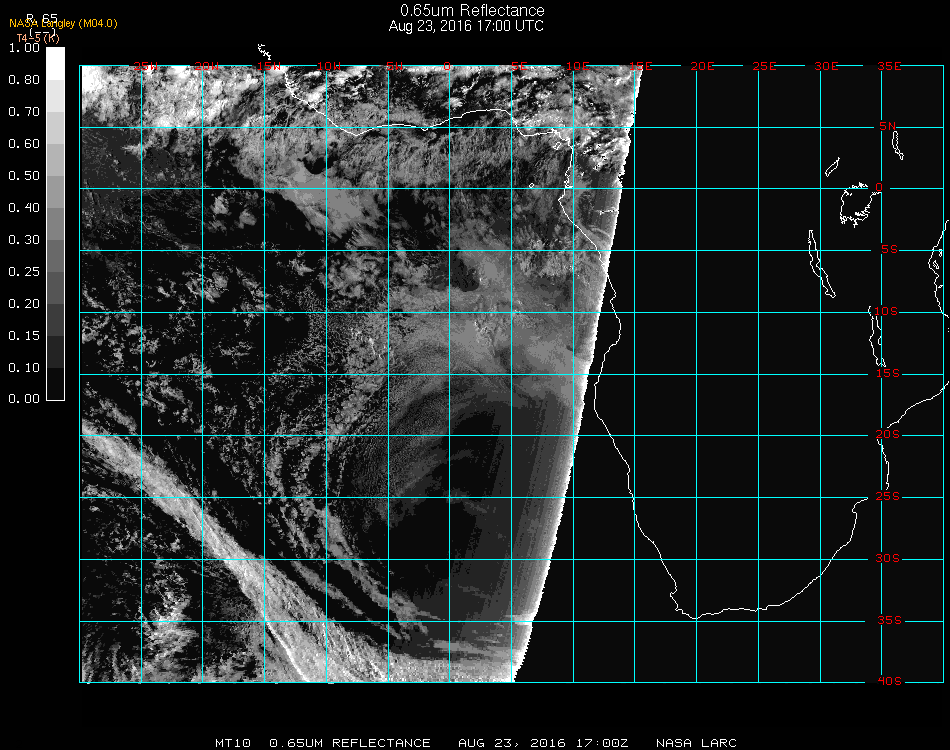
Task: Click the 30E longitude label
Action: (x=826, y=67)
